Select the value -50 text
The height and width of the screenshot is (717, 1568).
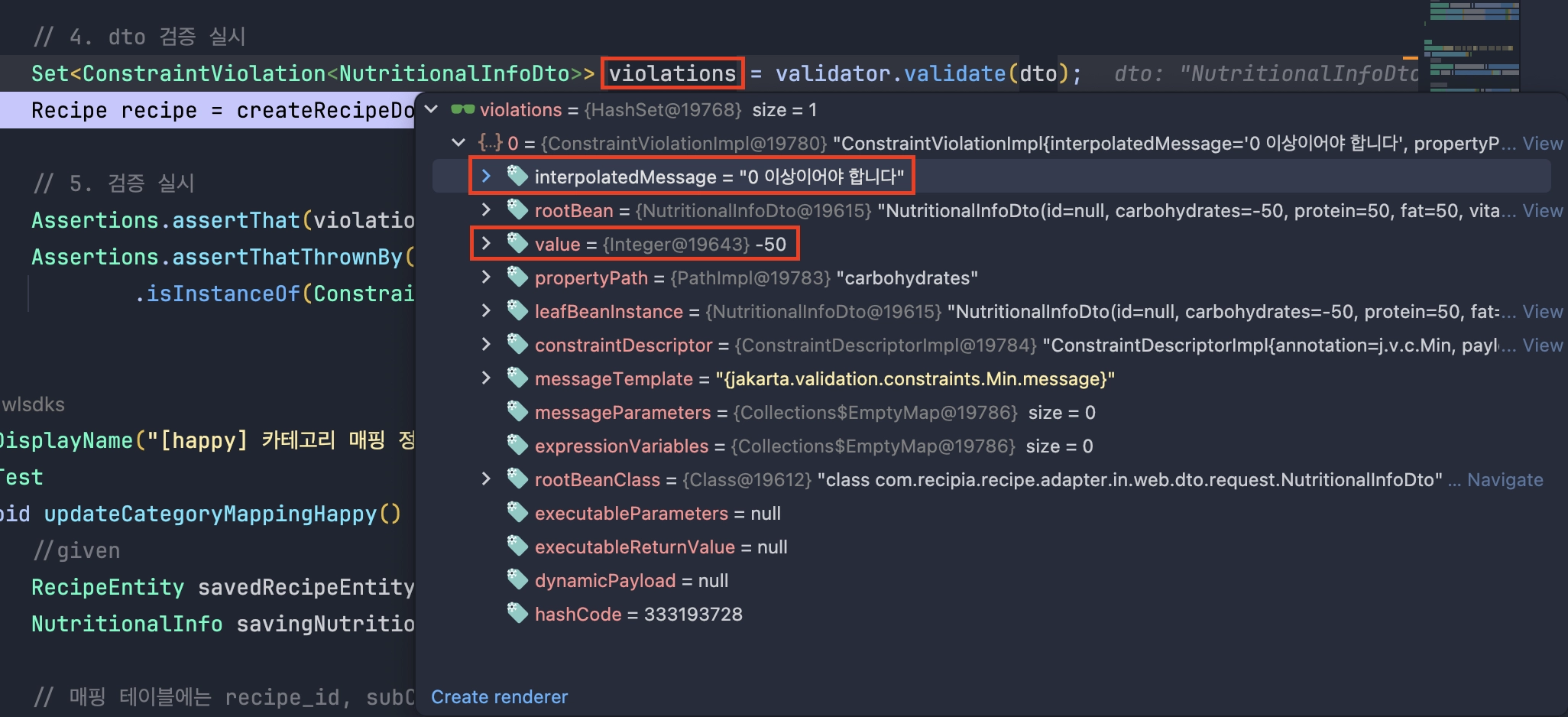tap(770, 244)
